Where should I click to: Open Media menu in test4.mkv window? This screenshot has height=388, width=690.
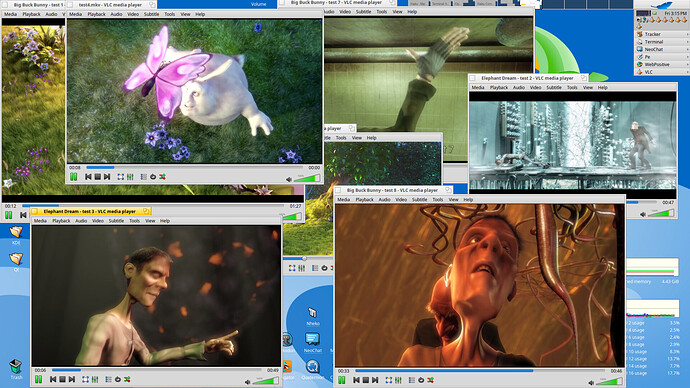(x=75, y=14)
